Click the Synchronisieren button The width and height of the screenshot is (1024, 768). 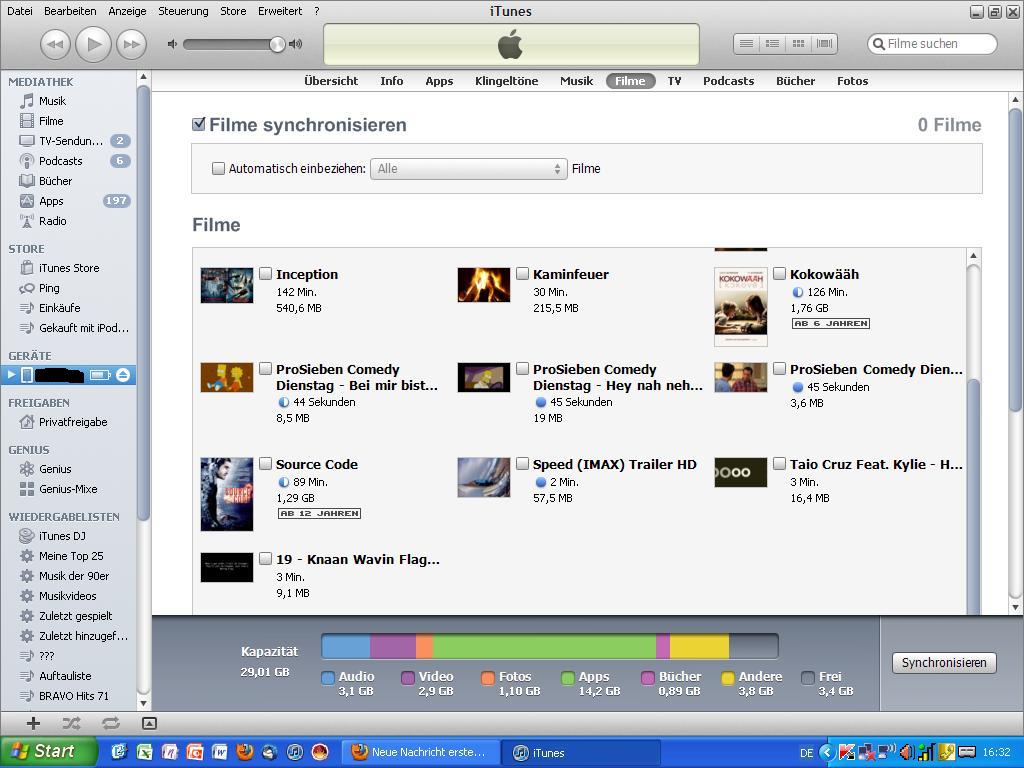pos(944,663)
